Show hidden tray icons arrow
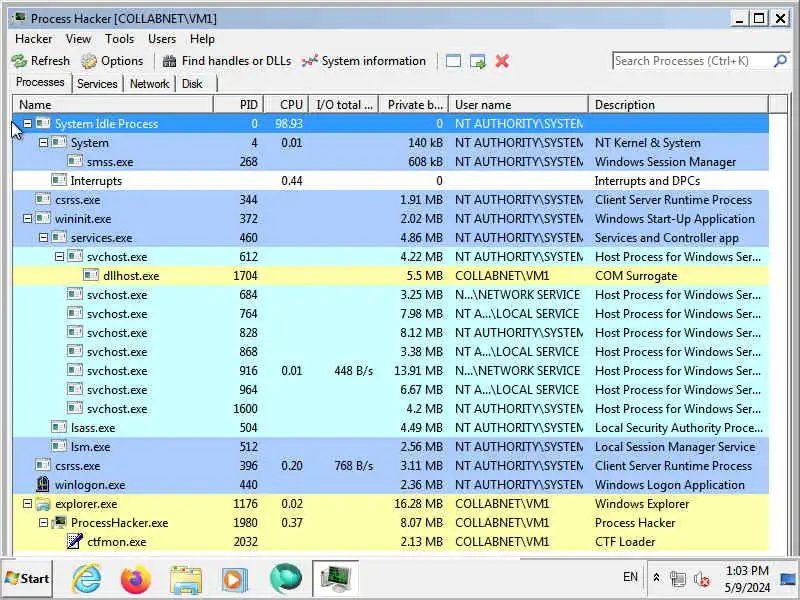800x600 pixels. [656, 578]
